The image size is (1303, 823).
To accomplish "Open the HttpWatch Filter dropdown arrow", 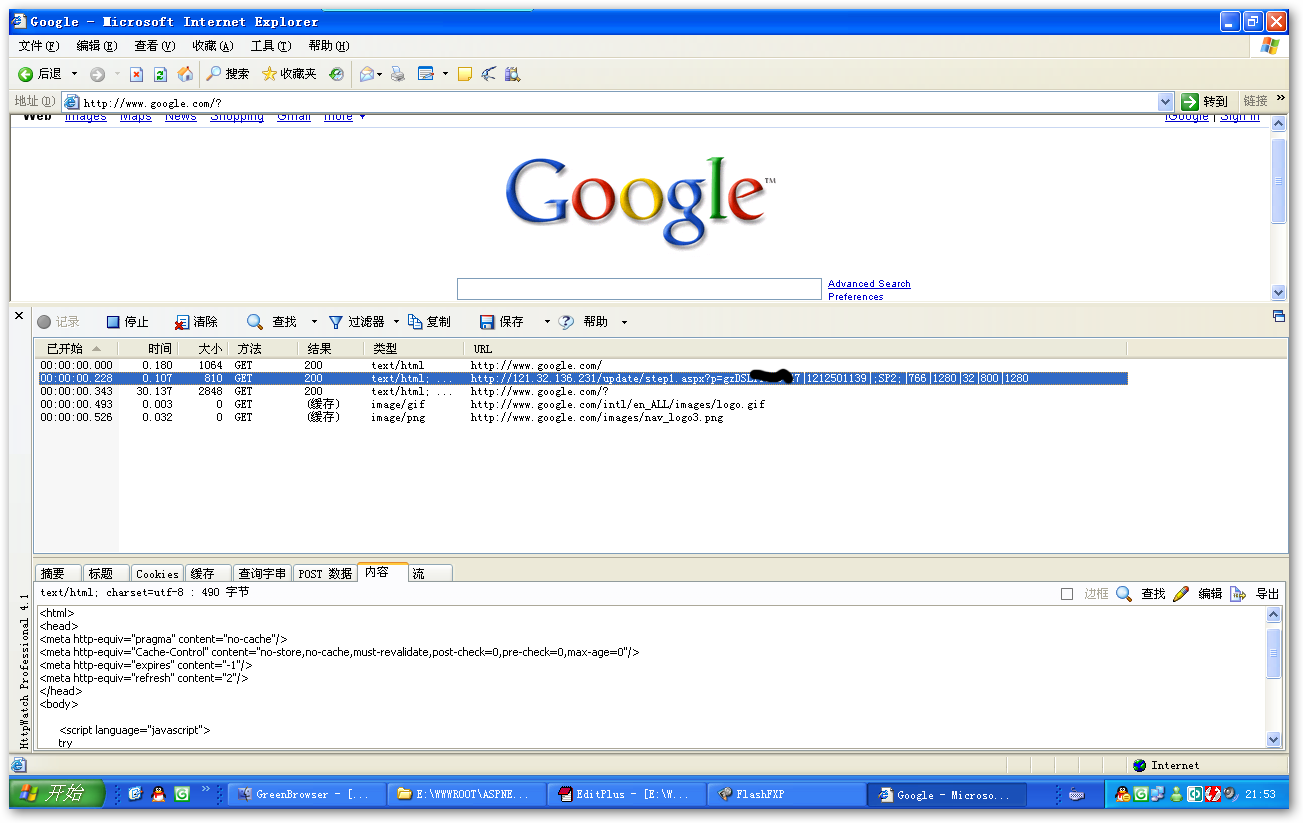I will click(x=396, y=322).
